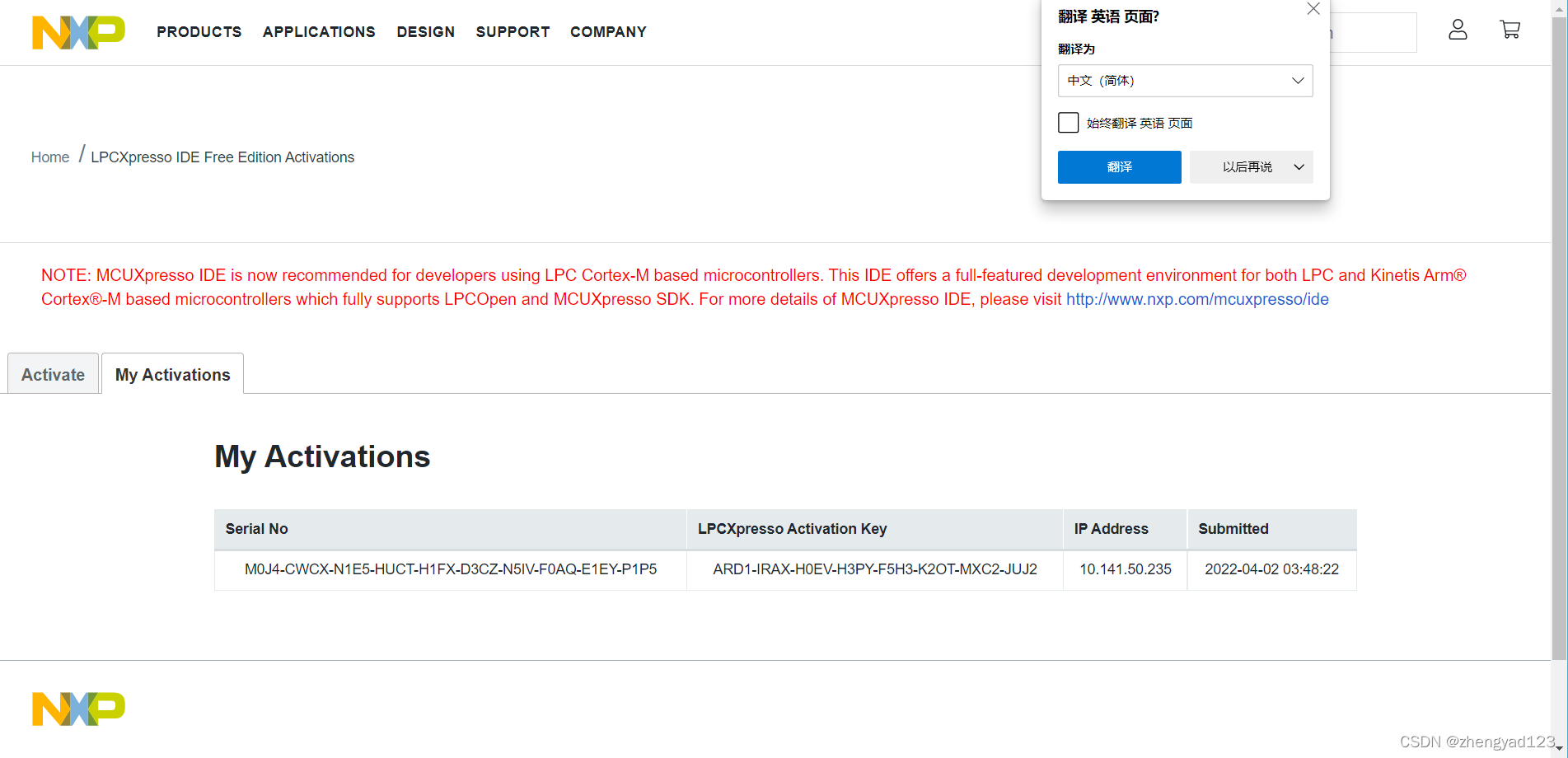Open the PRODUCTS menu

coord(199,32)
